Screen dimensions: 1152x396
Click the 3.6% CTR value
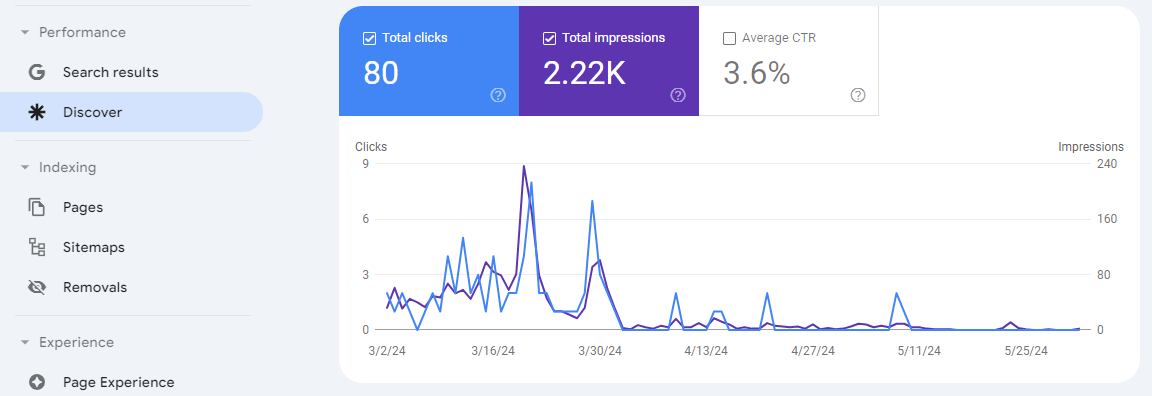pyautogui.click(x=757, y=73)
